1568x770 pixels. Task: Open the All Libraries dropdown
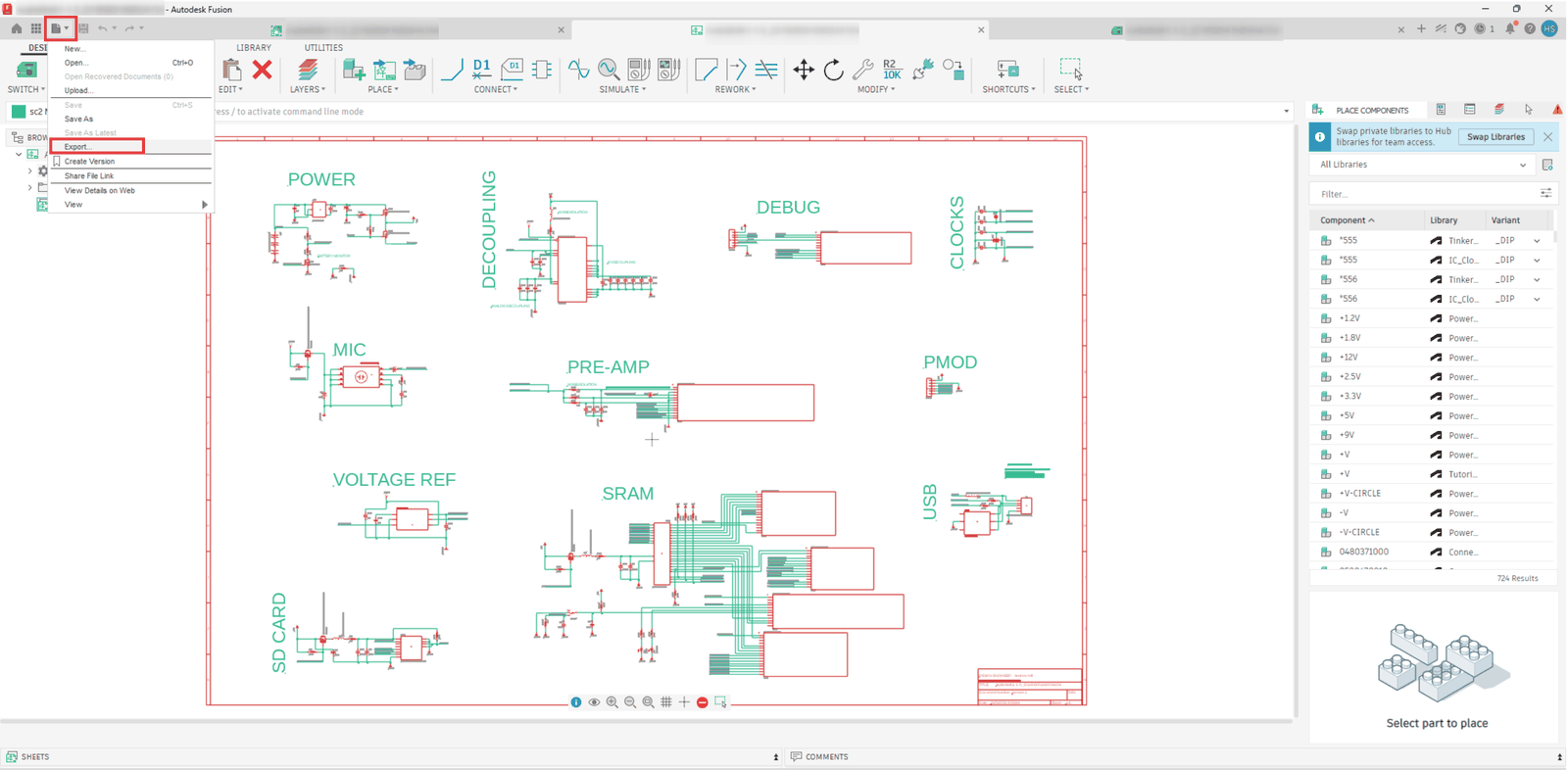pos(1423,165)
